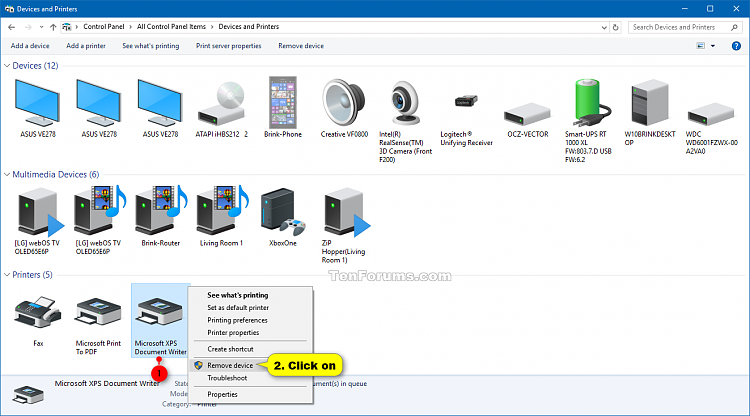This screenshot has width=750, height=416.
Task: Go up one level with up arrow
Action: [53, 27]
